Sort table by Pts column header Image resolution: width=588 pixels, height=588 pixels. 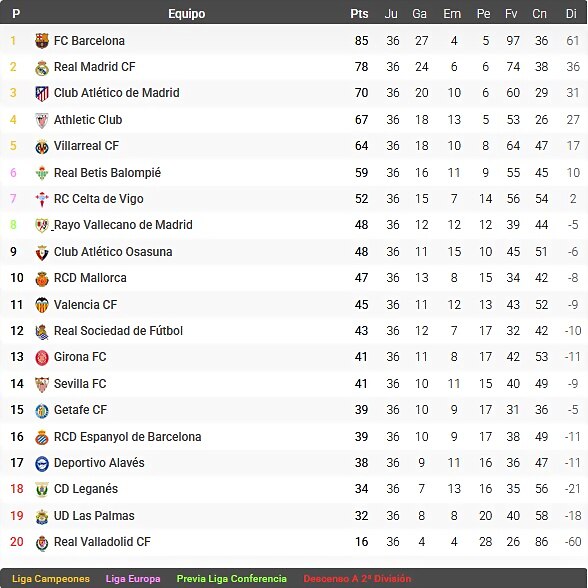coord(359,14)
